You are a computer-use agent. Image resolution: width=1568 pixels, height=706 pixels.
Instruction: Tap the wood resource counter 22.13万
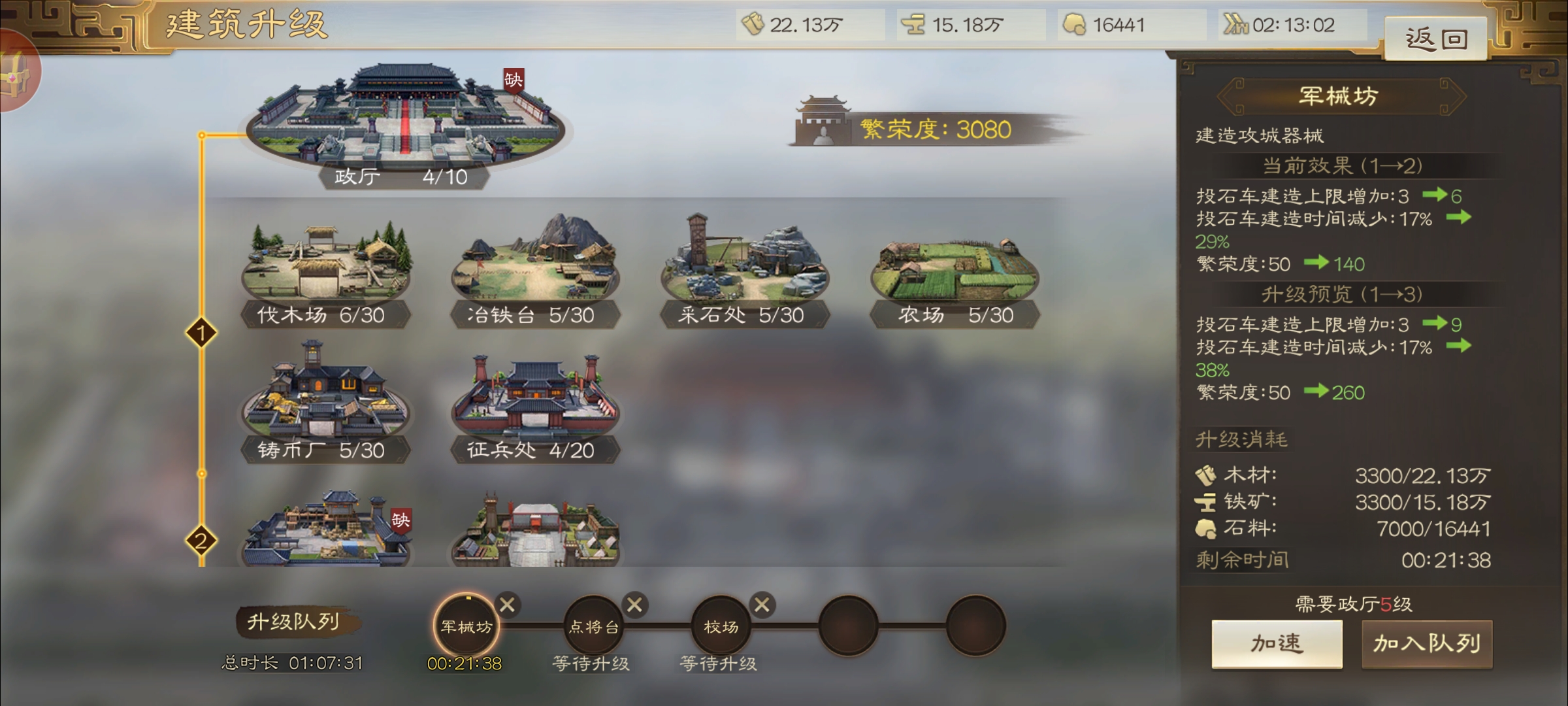(x=810, y=25)
